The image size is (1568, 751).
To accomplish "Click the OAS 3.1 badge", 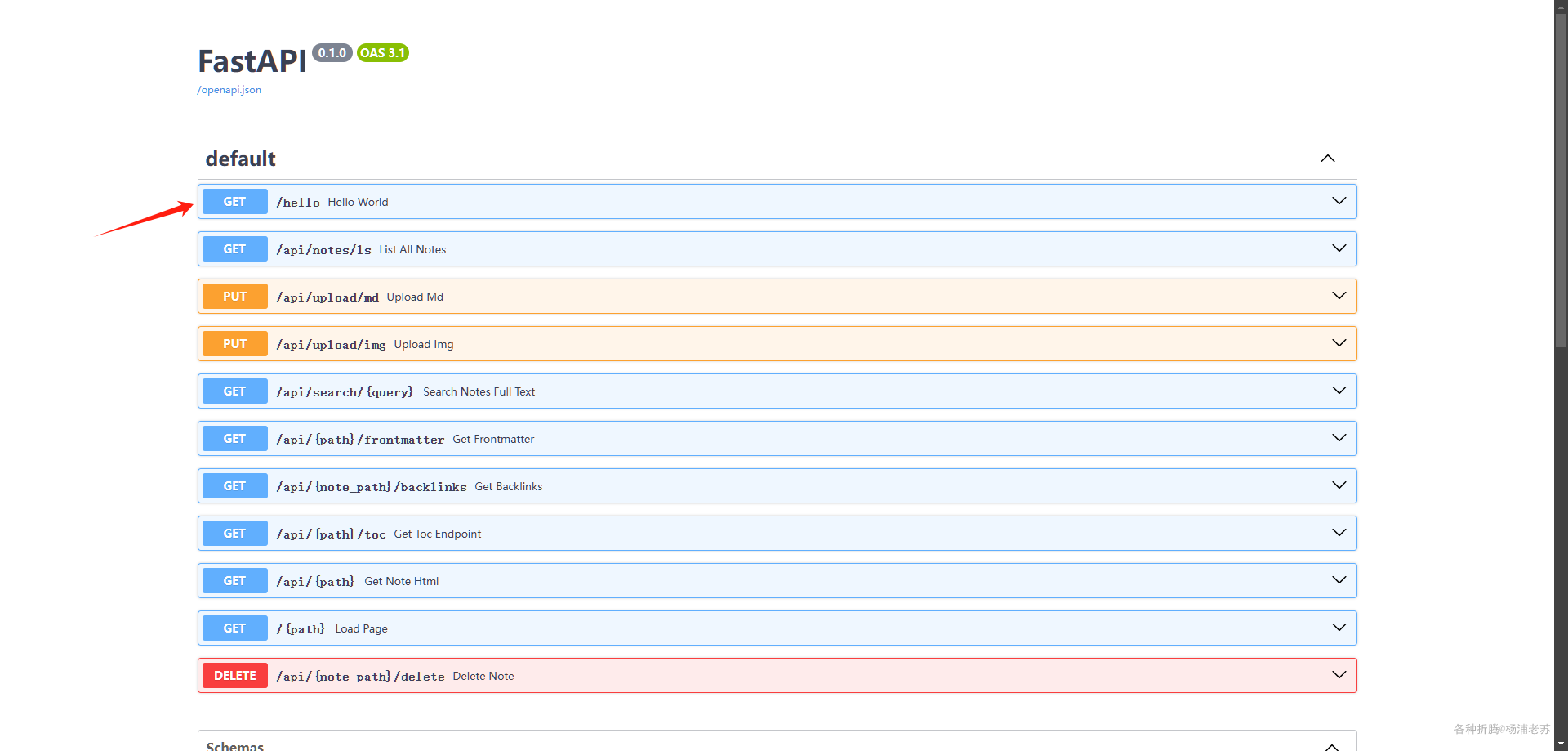I will 383,53.
